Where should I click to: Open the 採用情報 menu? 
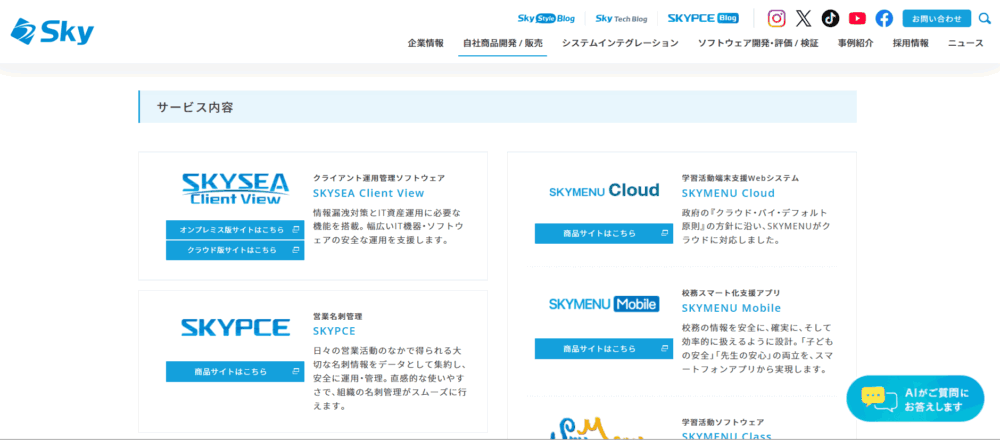(x=910, y=43)
